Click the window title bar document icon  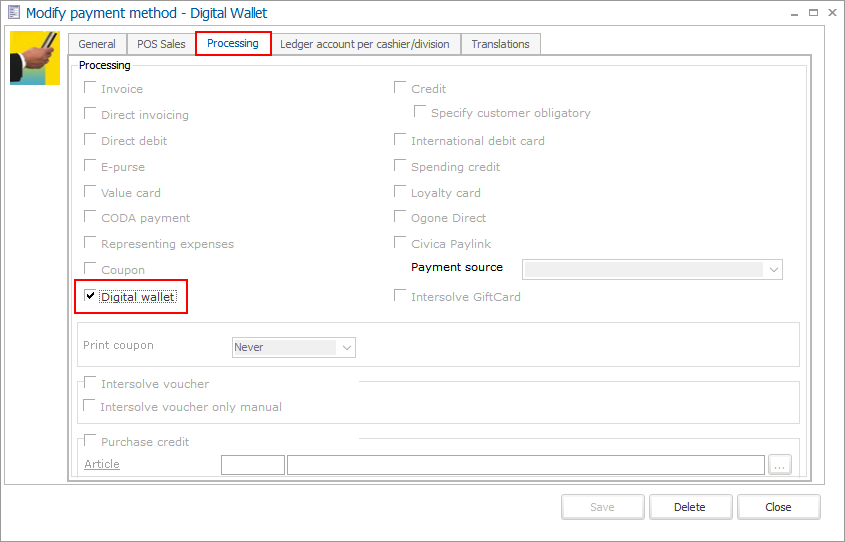13,13
